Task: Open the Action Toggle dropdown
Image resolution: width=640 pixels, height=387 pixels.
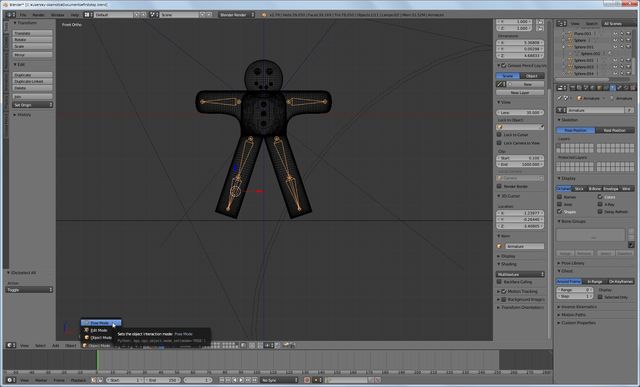Action: [29, 289]
